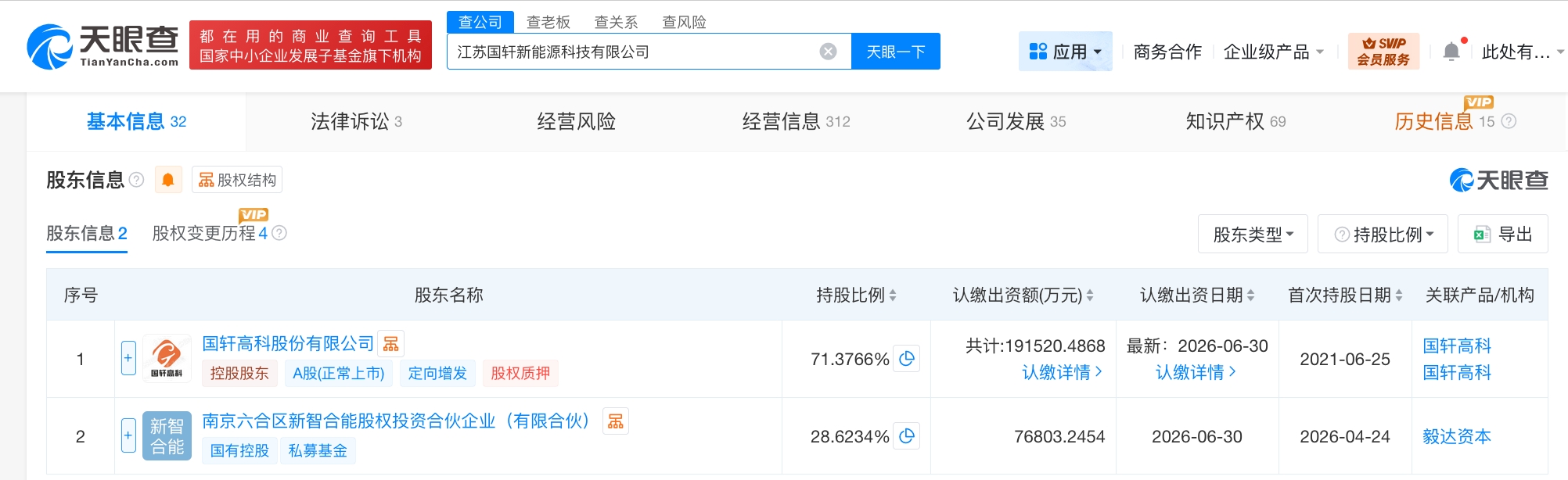The width and height of the screenshot is (1568, 480).
Task: Click the help question icon beside 股东信息 title
Action: click(x=136, y=180)
